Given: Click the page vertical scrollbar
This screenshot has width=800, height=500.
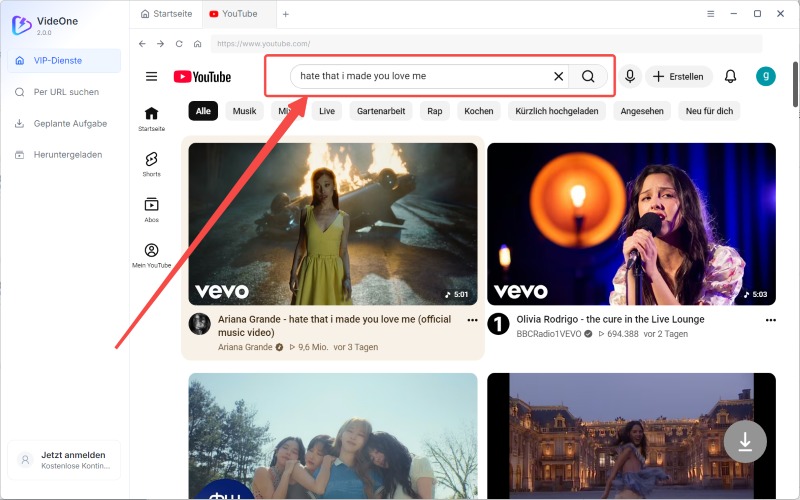Looking at the screenshot, I should [795, 84].
